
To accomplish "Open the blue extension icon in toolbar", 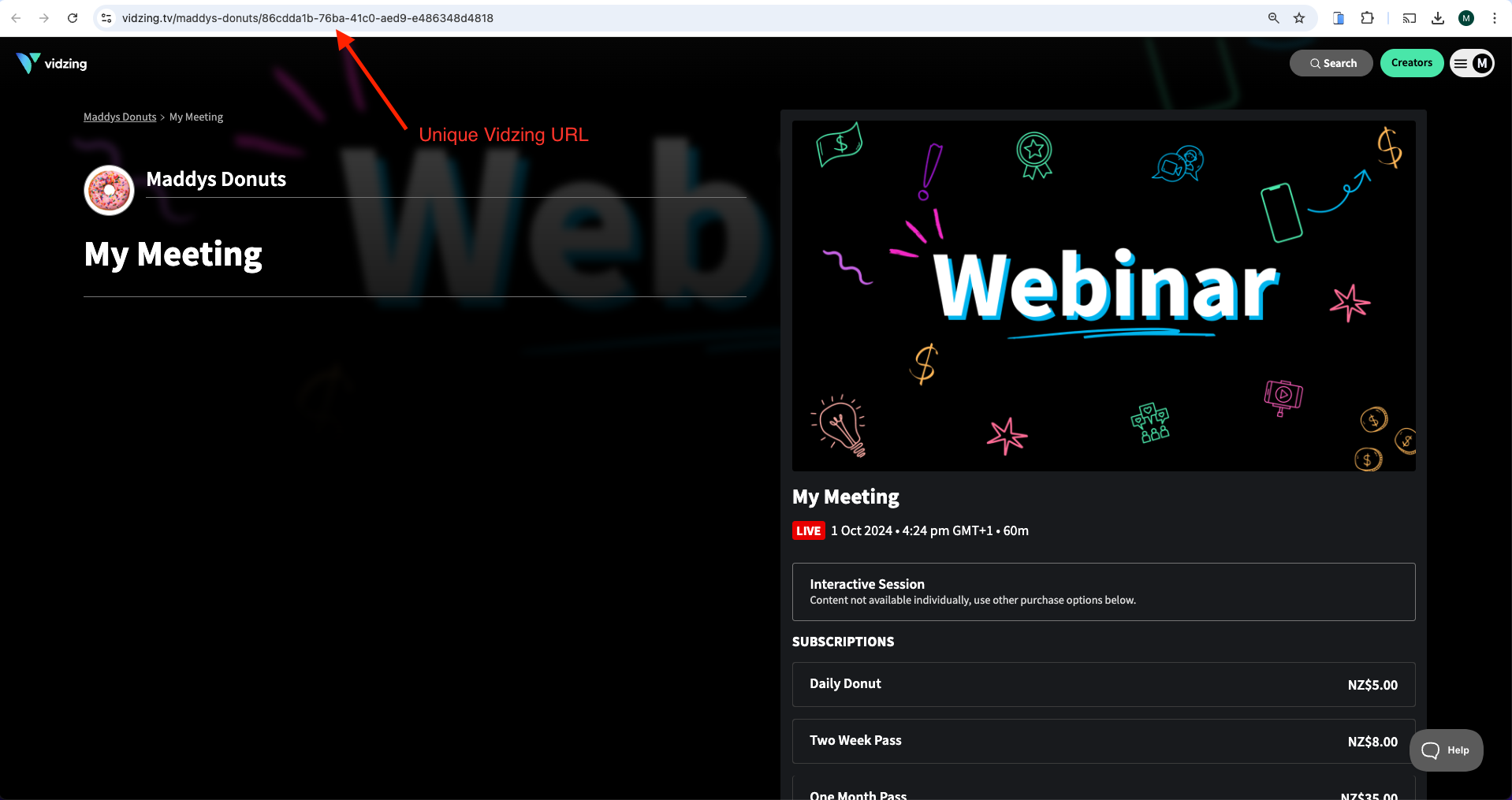I will point(1339,18).
